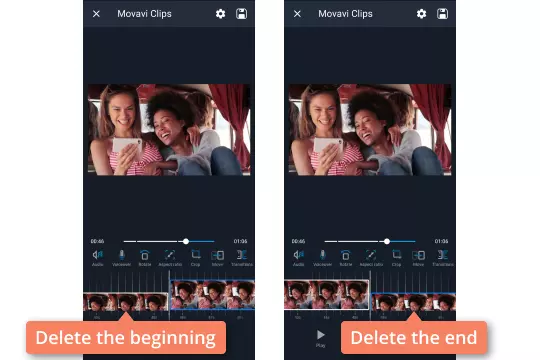Select the blue-outlined second clip on the right timeline
Viewport: 540px width, 360px height.
(414, 302)
